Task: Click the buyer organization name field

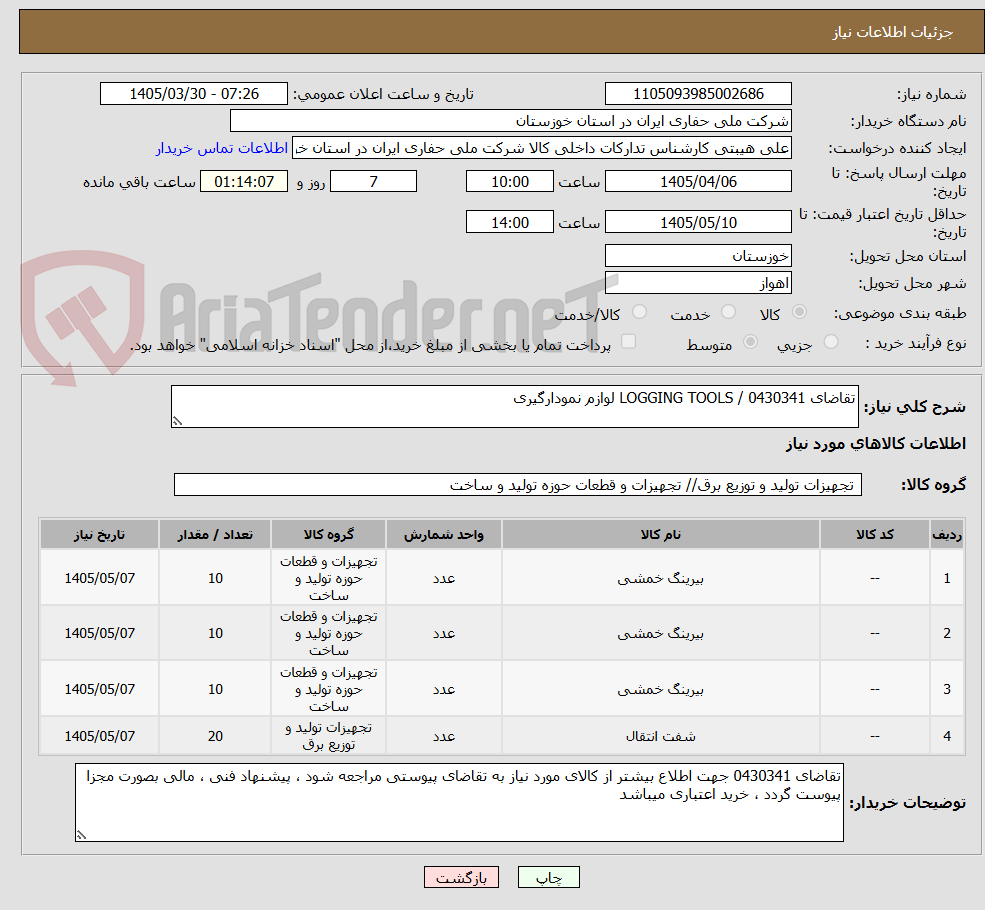Action: click(511, 121)
